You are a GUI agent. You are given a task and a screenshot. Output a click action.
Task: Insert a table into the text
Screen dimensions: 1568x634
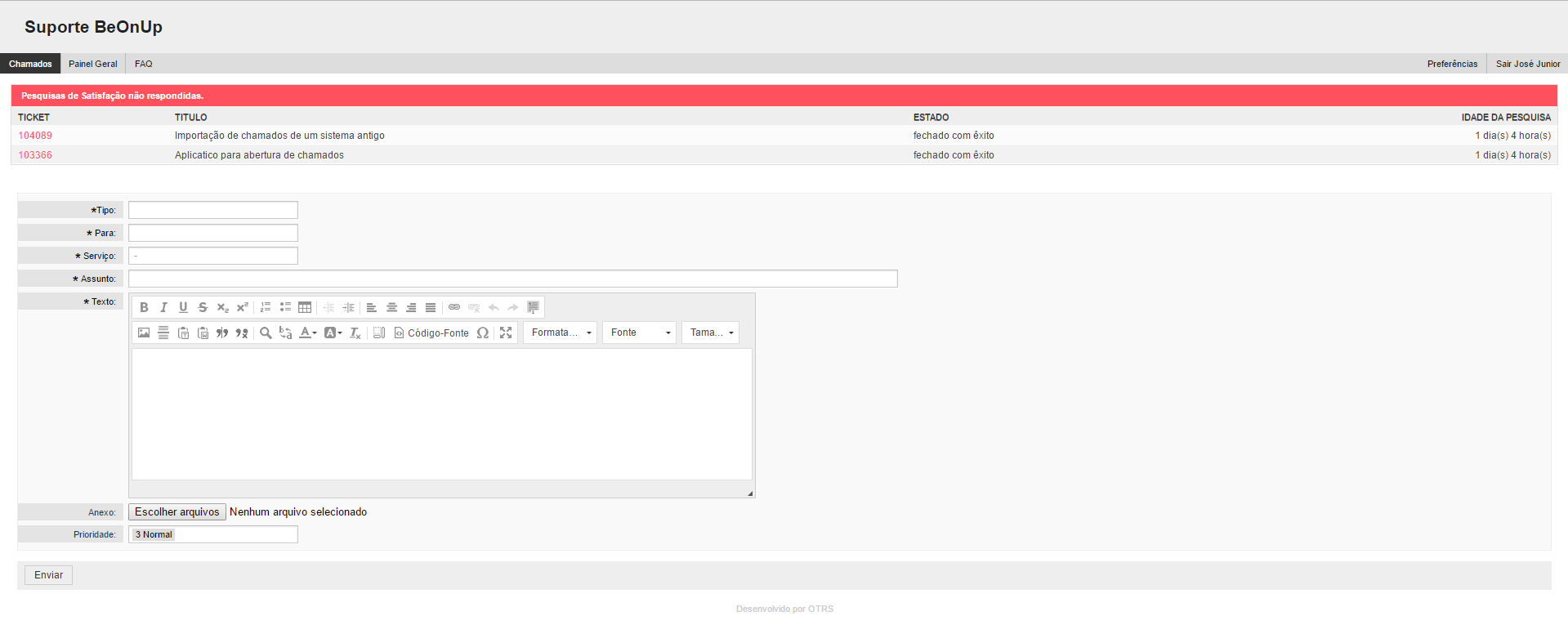305,307
